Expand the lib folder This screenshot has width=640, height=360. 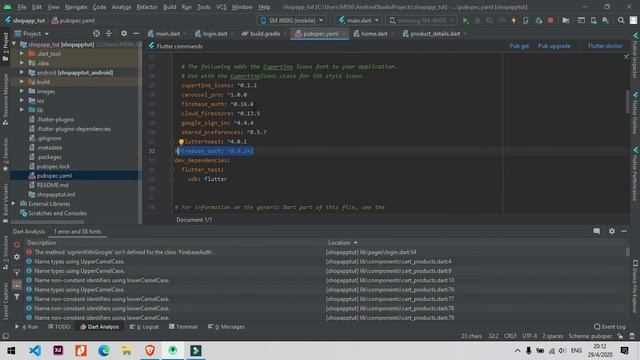click(x=22, y=110)
